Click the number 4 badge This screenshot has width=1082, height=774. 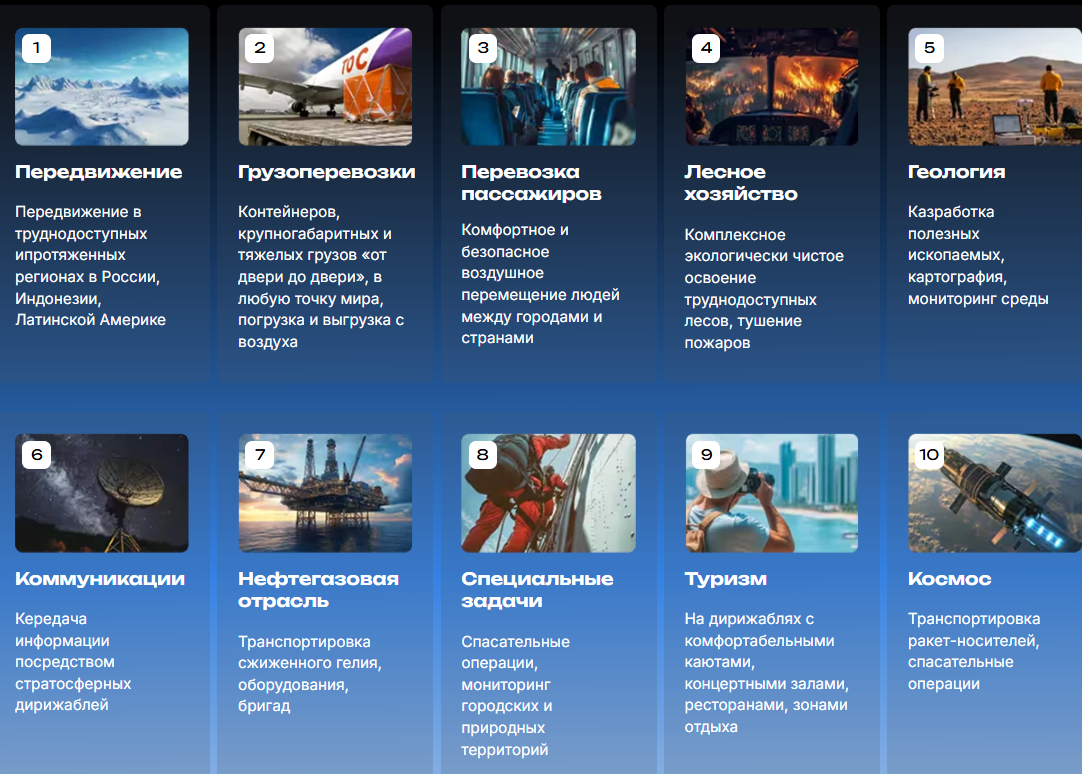[706, 48]
